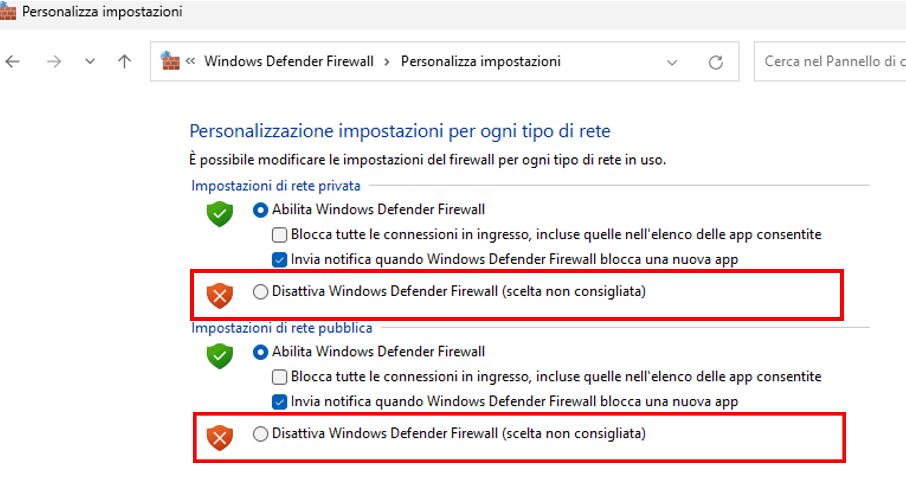Click the red shield icon under rete pubblica
The image size is (906, 502).
pyautogui.click(x=219, y=437)
